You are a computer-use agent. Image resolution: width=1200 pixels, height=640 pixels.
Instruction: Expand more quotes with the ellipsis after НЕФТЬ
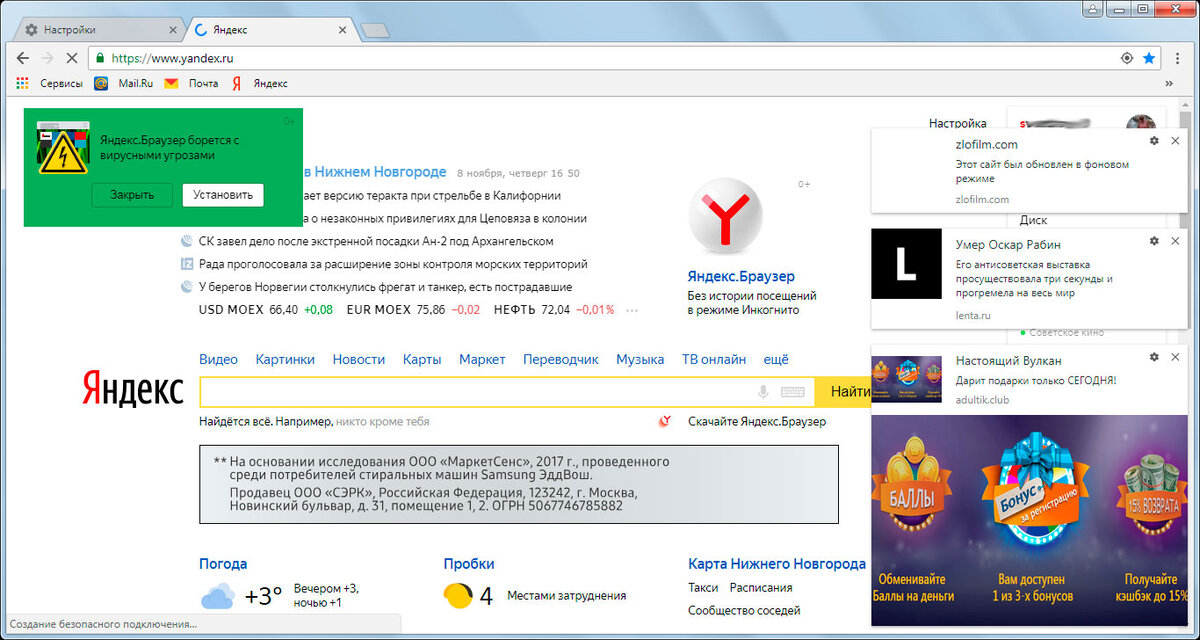pyautogui.click(x=631, y=311)
